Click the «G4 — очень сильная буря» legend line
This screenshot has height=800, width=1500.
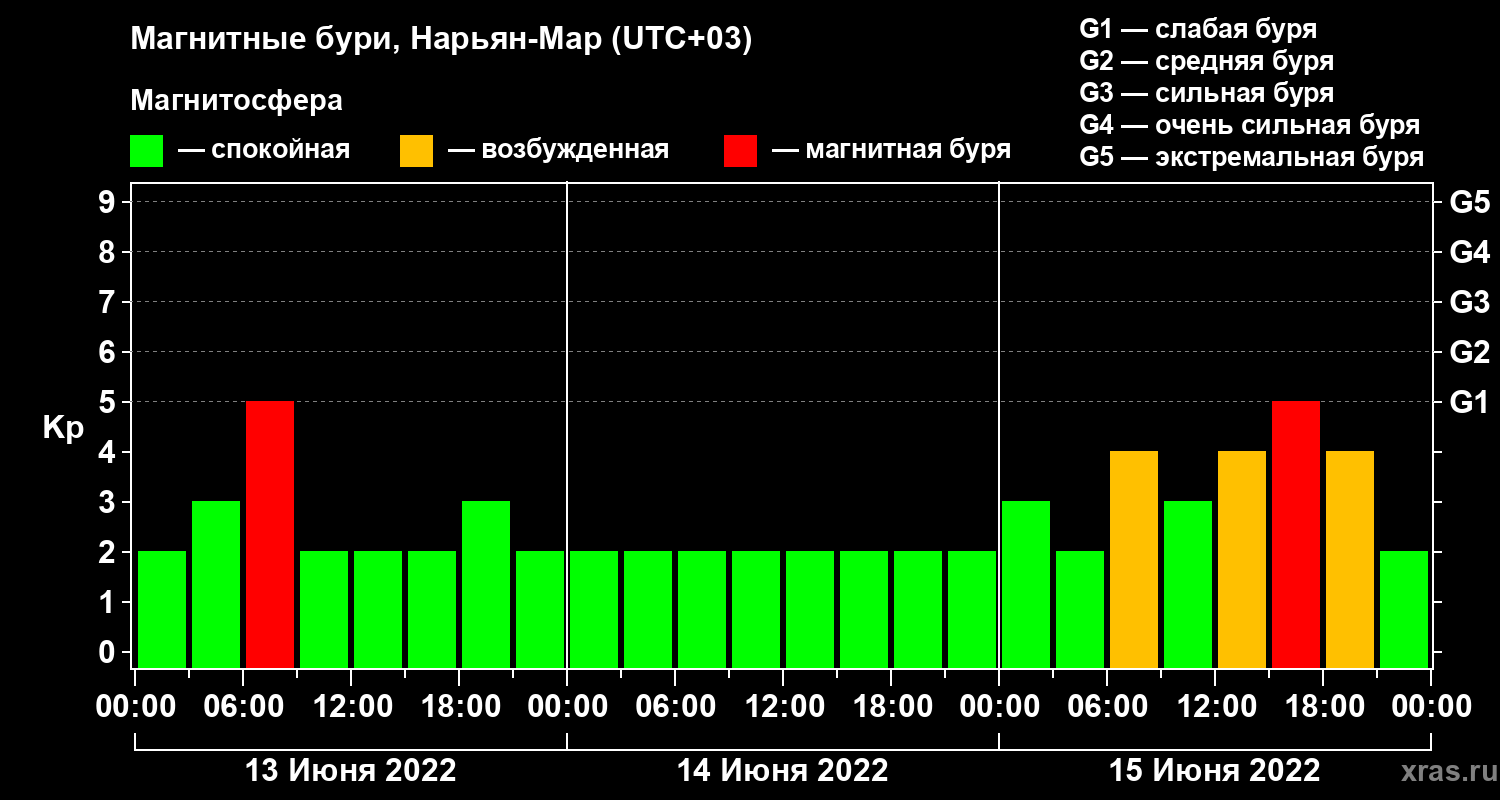[1250, 126]
